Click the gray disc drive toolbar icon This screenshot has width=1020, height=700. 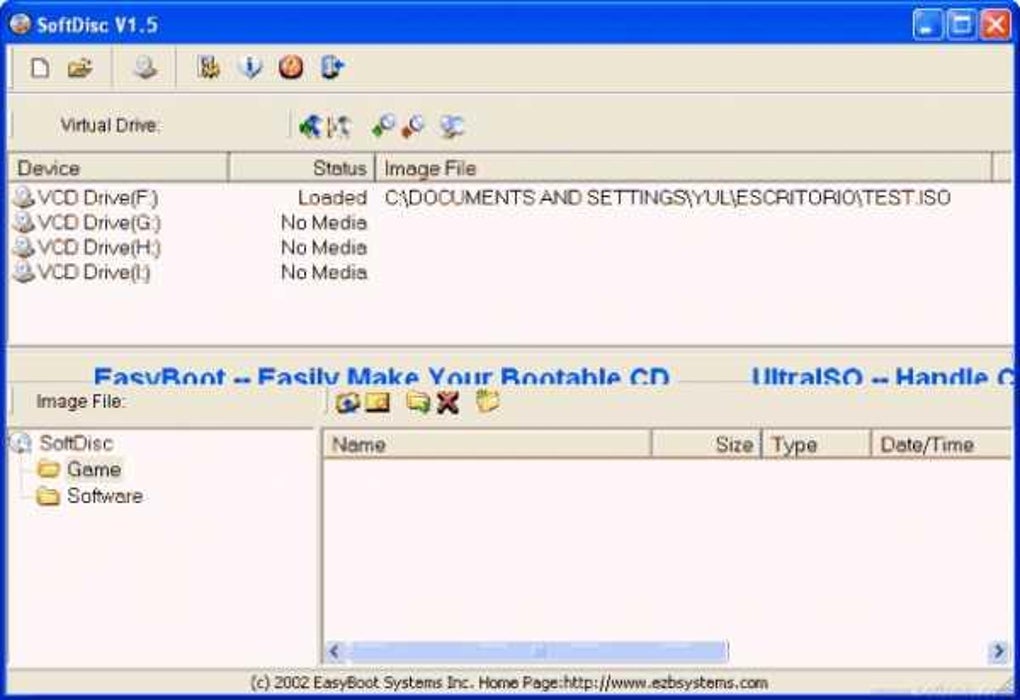click(145, 67)
